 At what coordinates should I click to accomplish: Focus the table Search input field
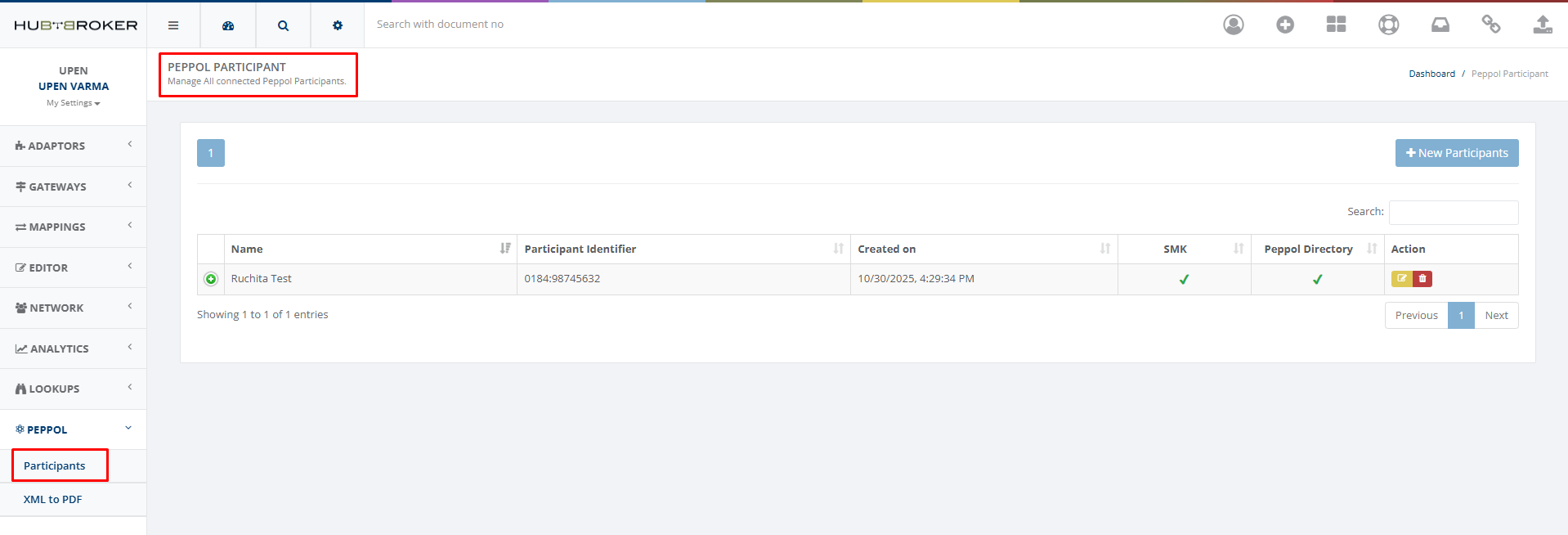1454,212
